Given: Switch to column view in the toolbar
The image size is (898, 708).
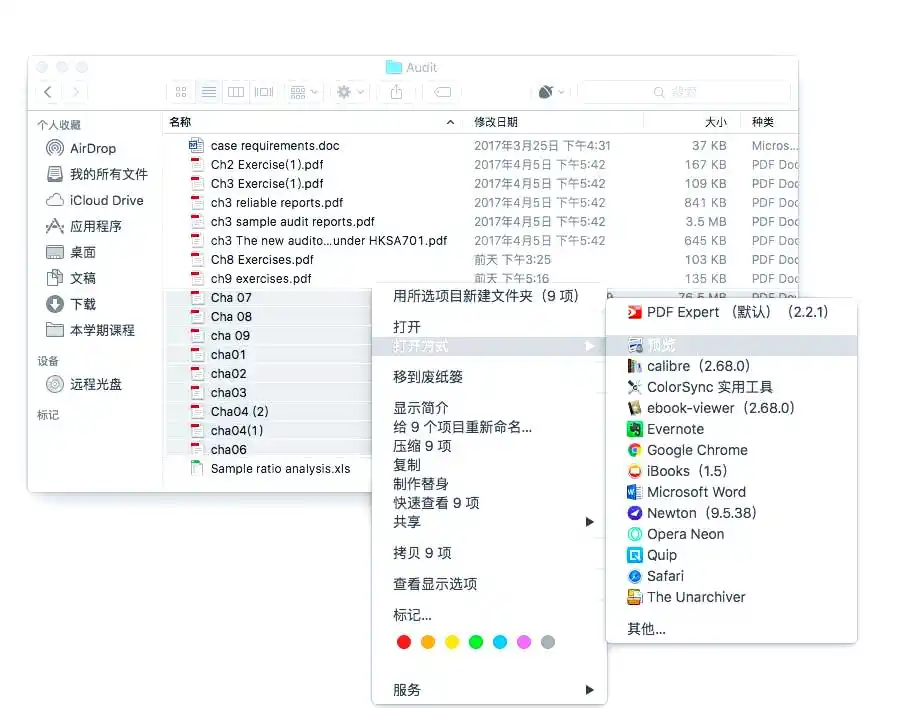Looking at the screenshot, I should [236, 92].
